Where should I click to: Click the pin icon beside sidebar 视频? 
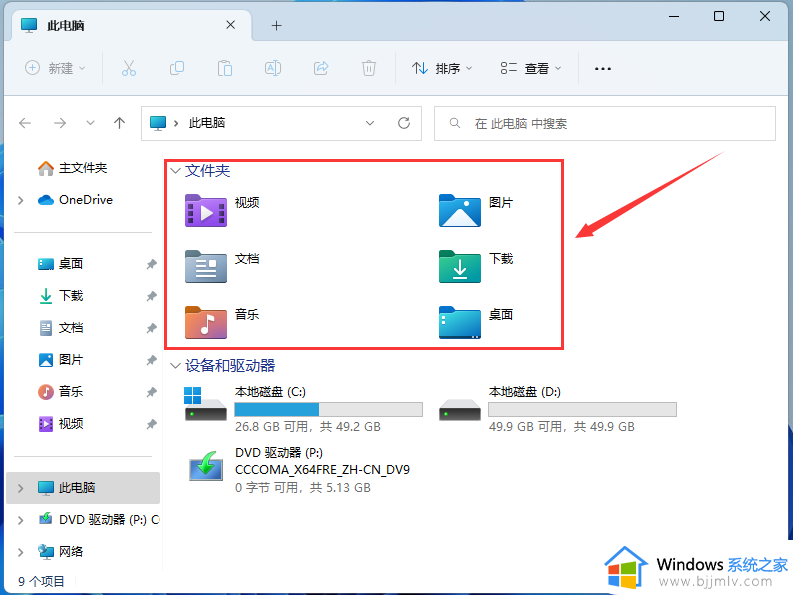coord(151,424)
